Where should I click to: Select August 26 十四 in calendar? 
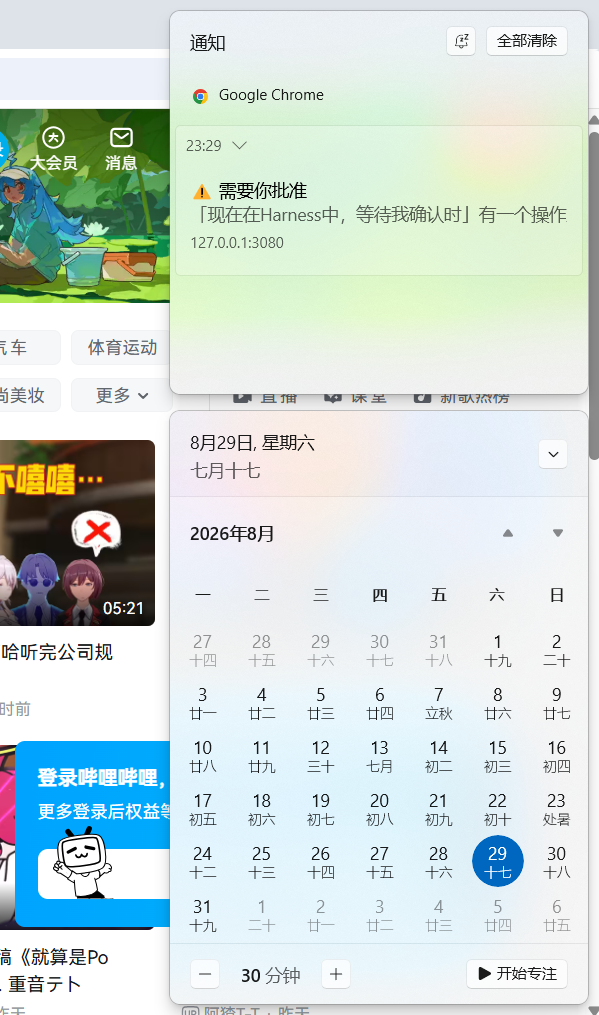pyautogui.click(x=321, y=862)
